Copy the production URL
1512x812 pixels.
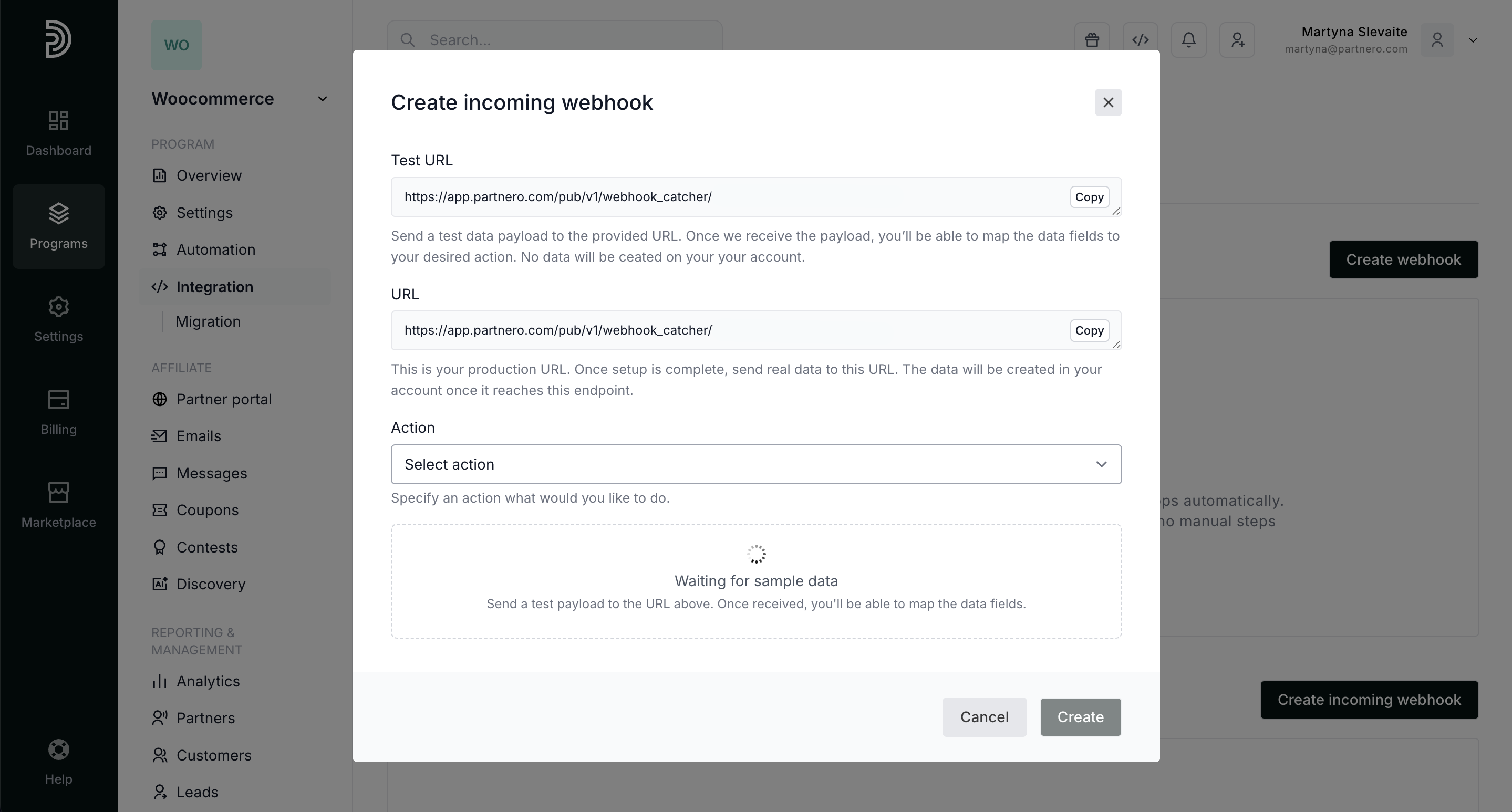click(1089, 330)
